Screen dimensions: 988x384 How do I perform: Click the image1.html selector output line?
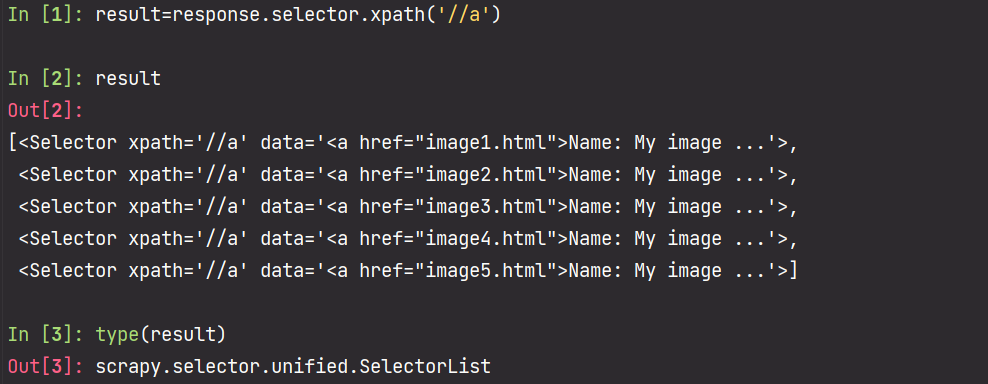(x=403, y=143)
